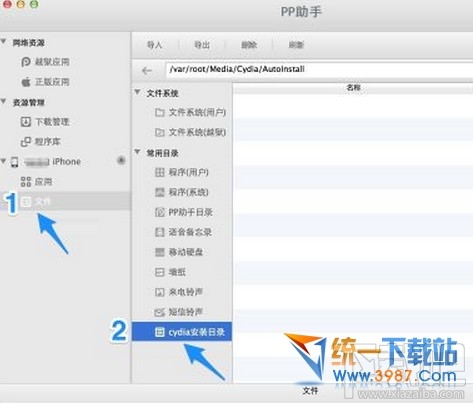Click the green zoom window button
The image size is (473, 404).
[34, 4]
